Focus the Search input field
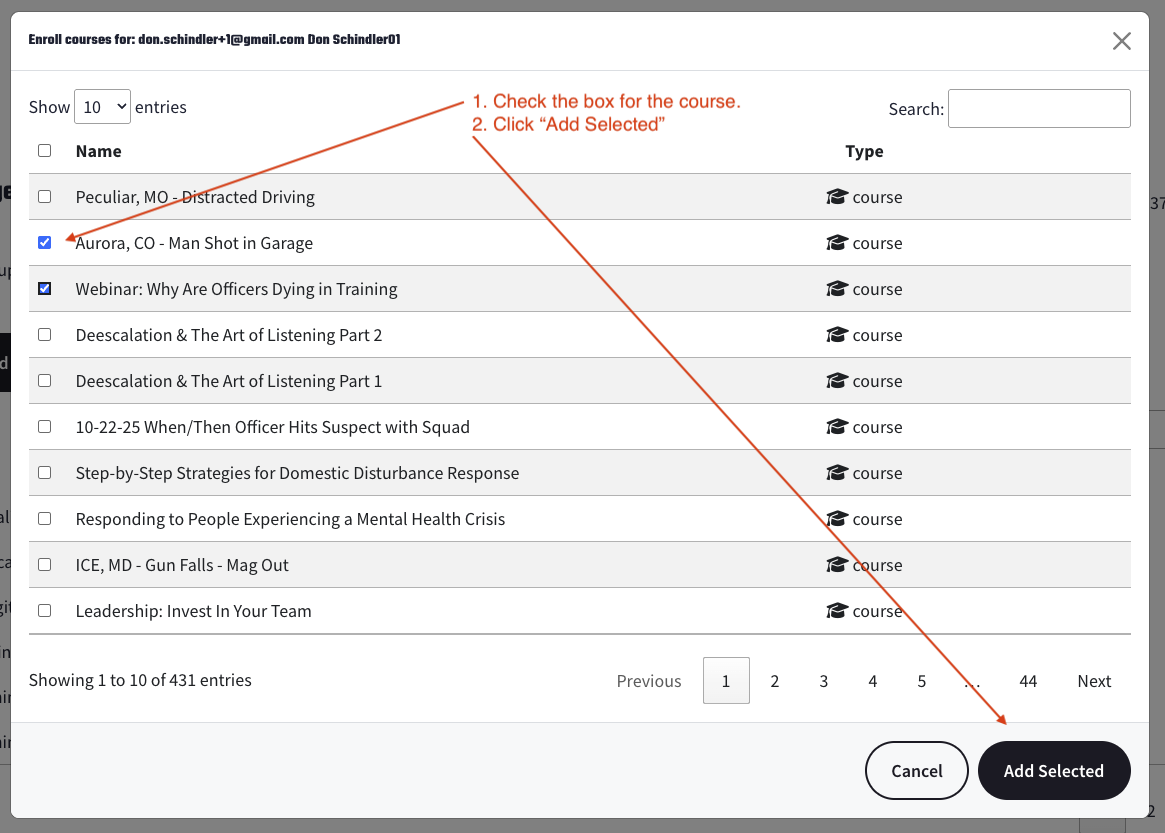 (1038, 109)
